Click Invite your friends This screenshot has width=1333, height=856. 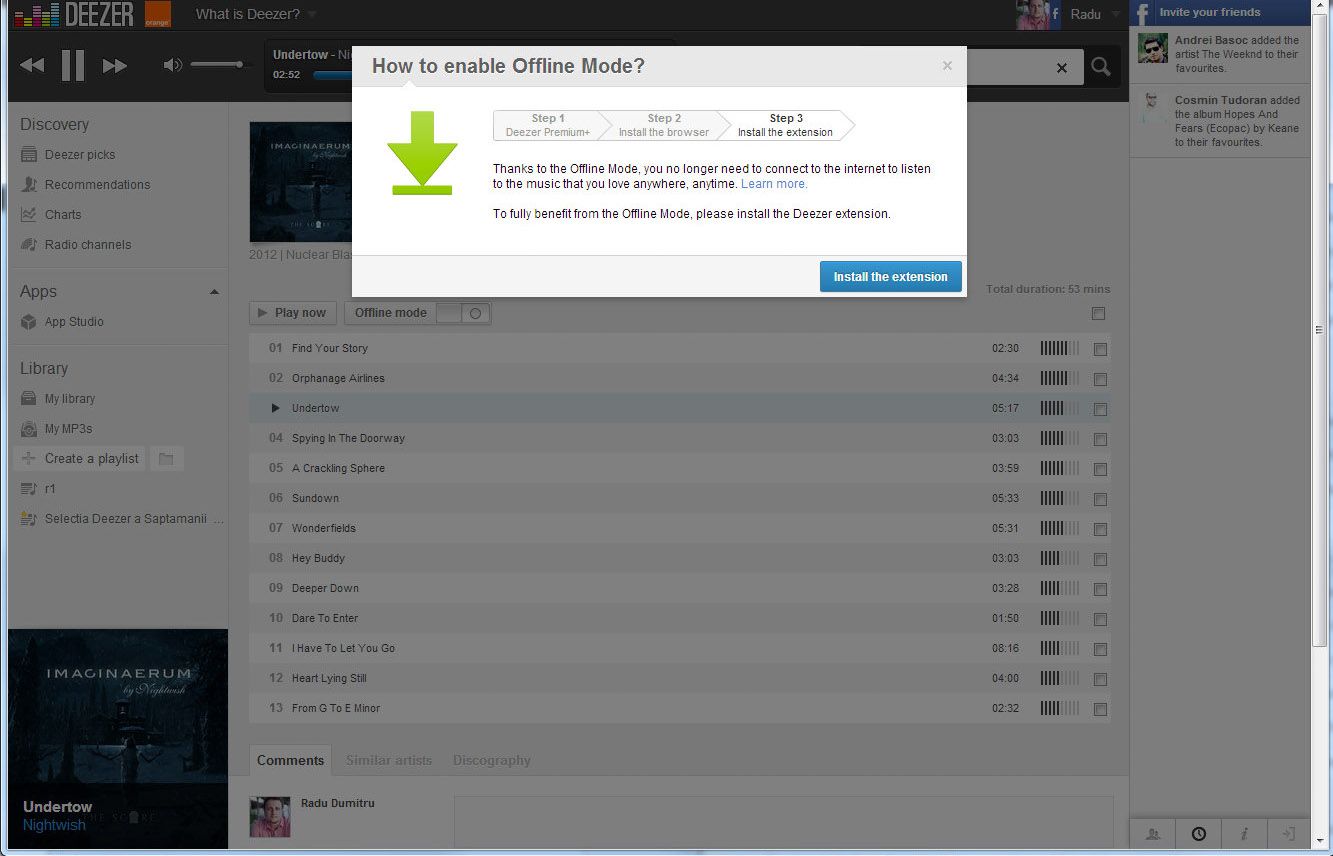(x=1210, y=12)
